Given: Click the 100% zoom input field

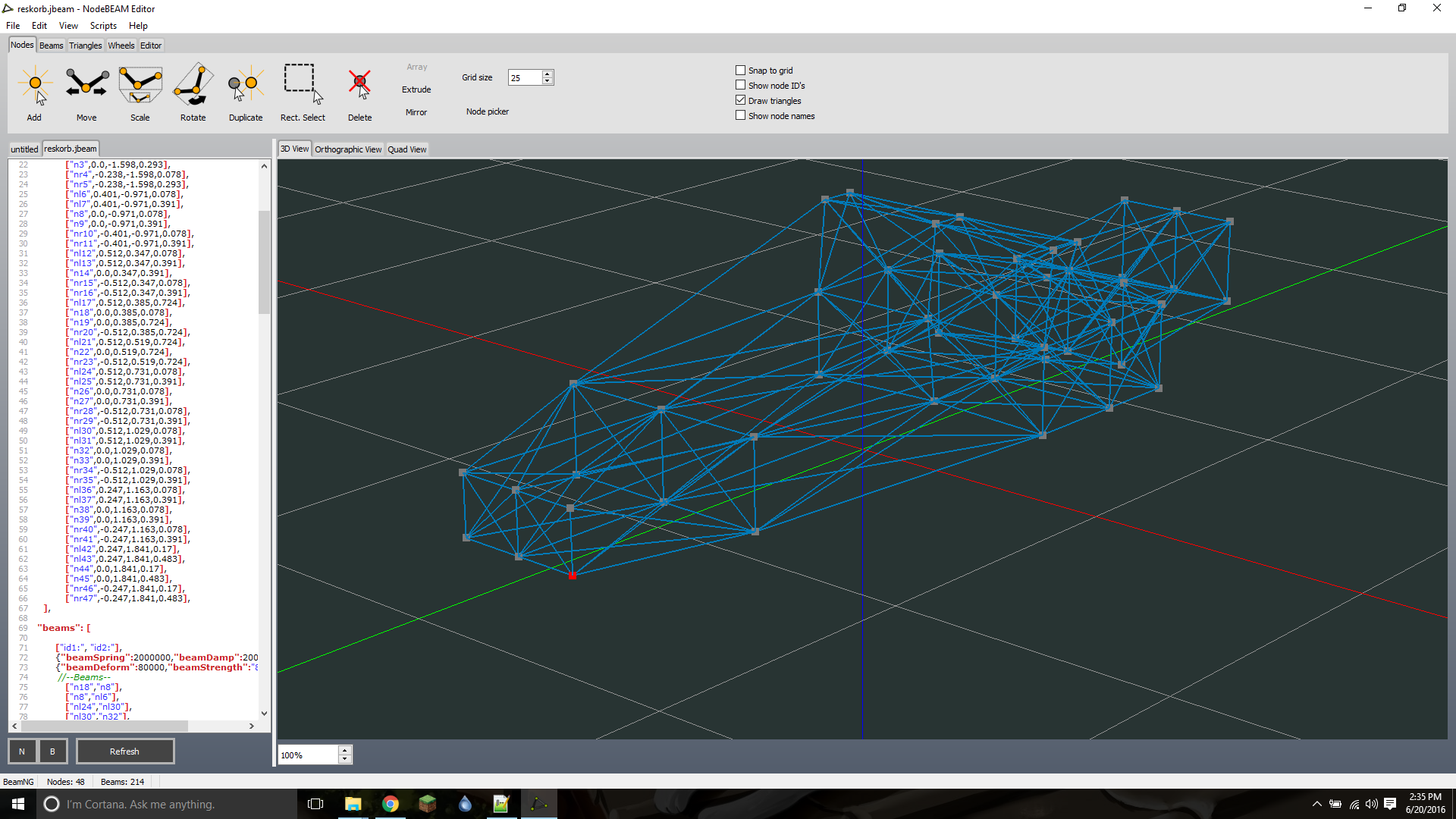Looking at the screenshot, I should pyautogui.click(x=309, y=755).
